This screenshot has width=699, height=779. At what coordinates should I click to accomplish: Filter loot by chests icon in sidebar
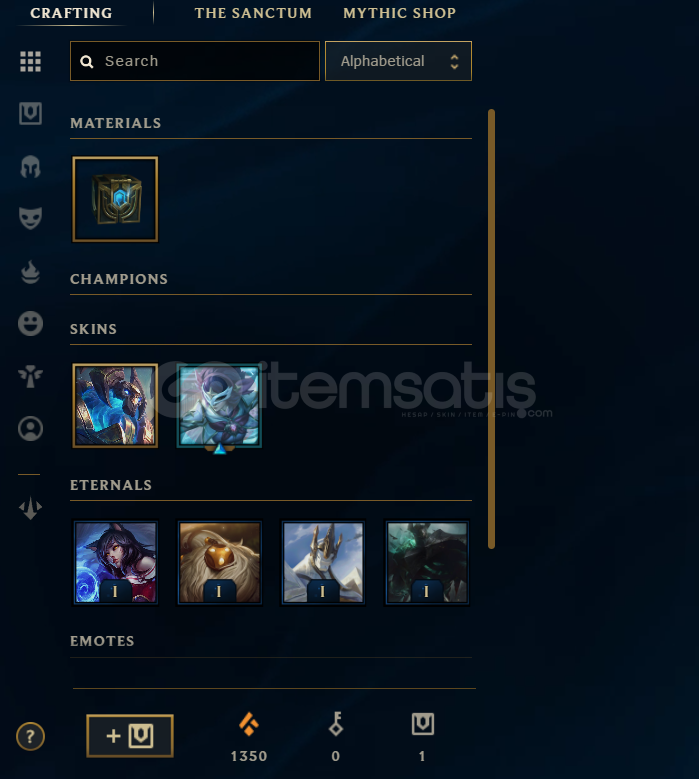[x=30, y=114]
